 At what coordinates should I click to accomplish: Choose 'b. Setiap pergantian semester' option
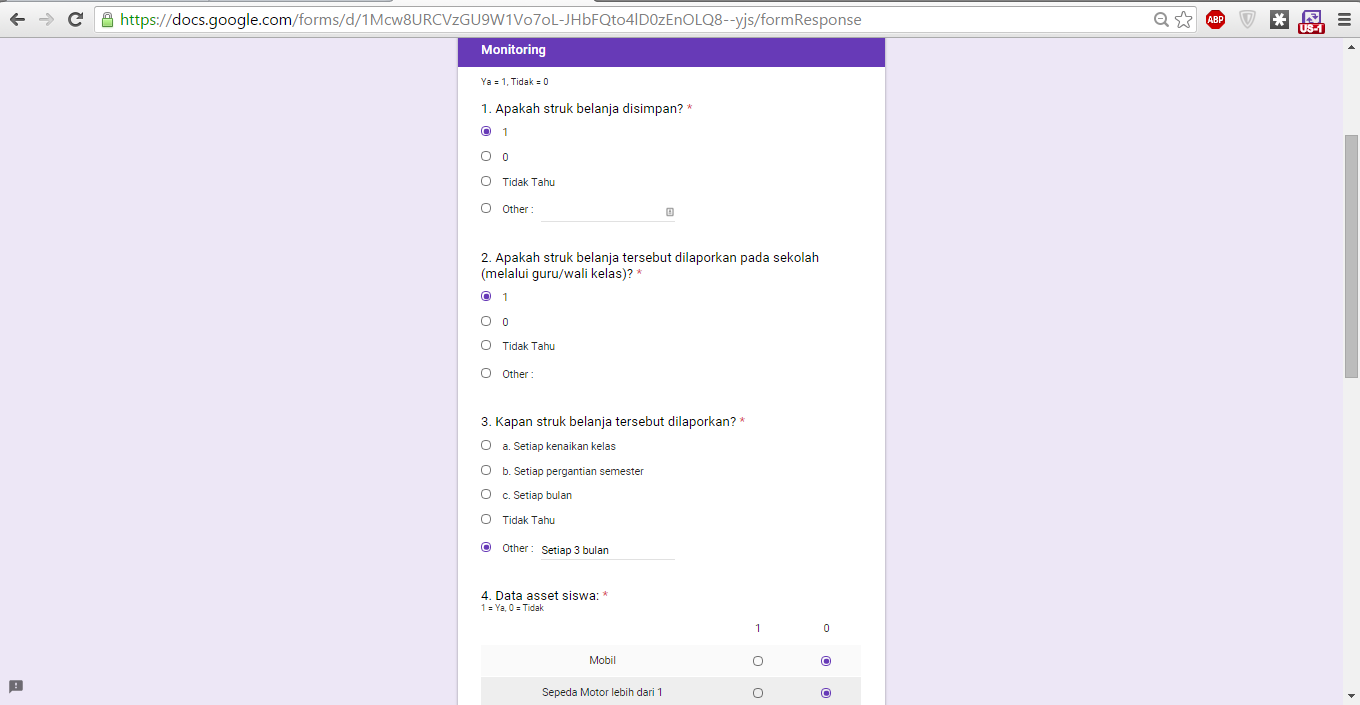point(486,470)
